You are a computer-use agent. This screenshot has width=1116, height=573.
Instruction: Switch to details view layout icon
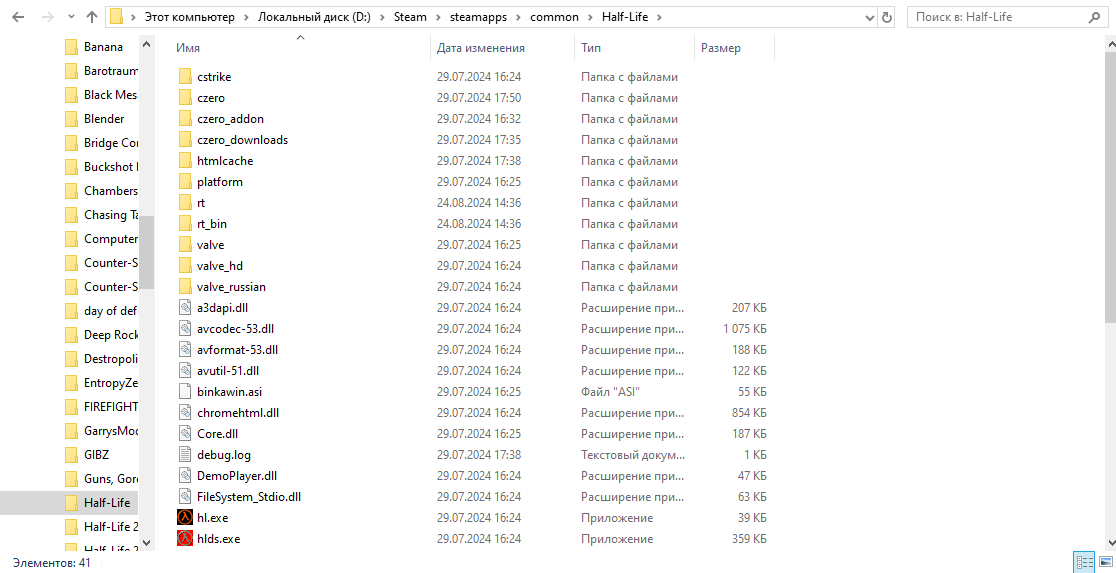point(1085,562)
